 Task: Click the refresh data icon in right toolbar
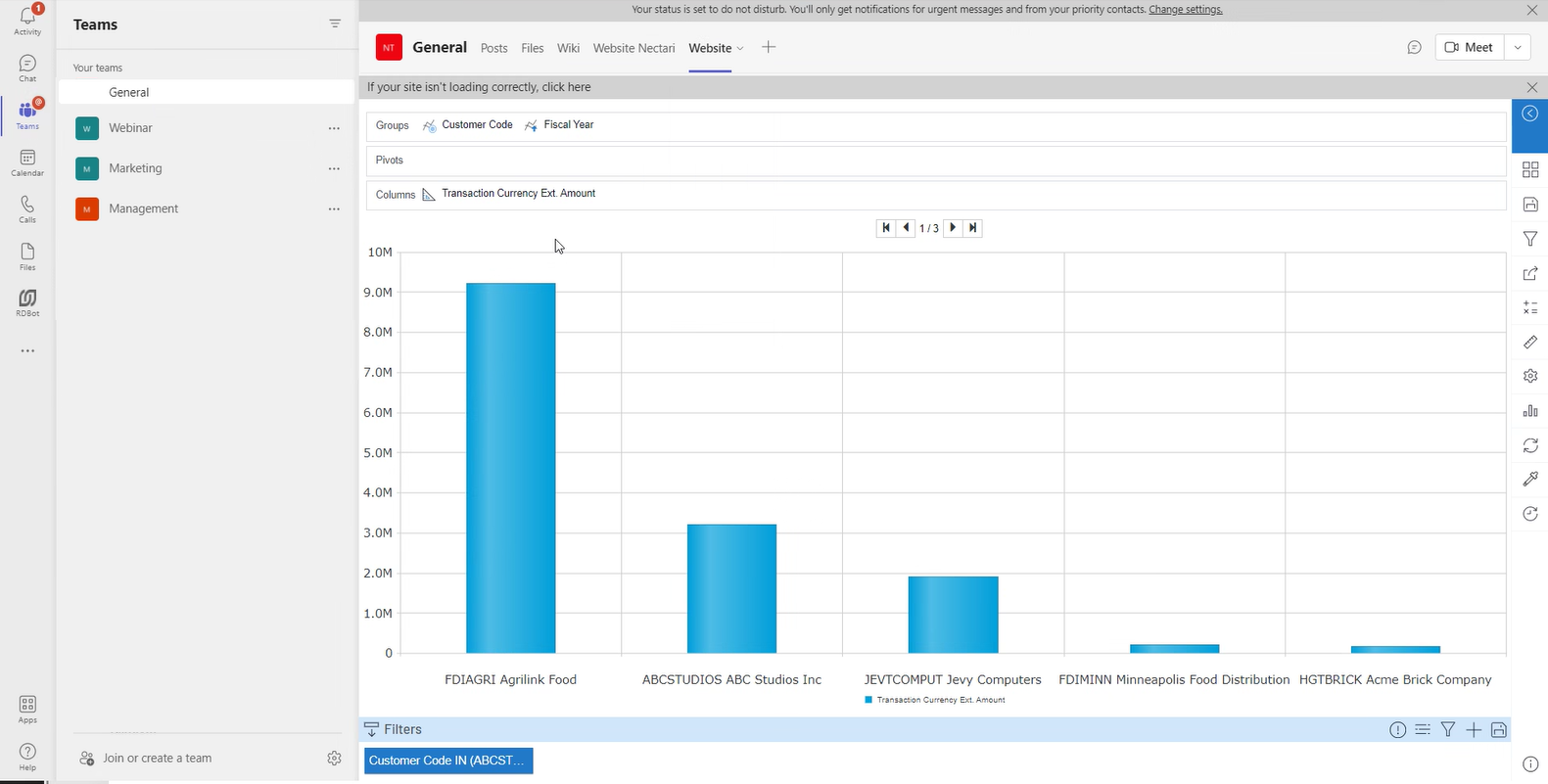[x=1529, y=445]
